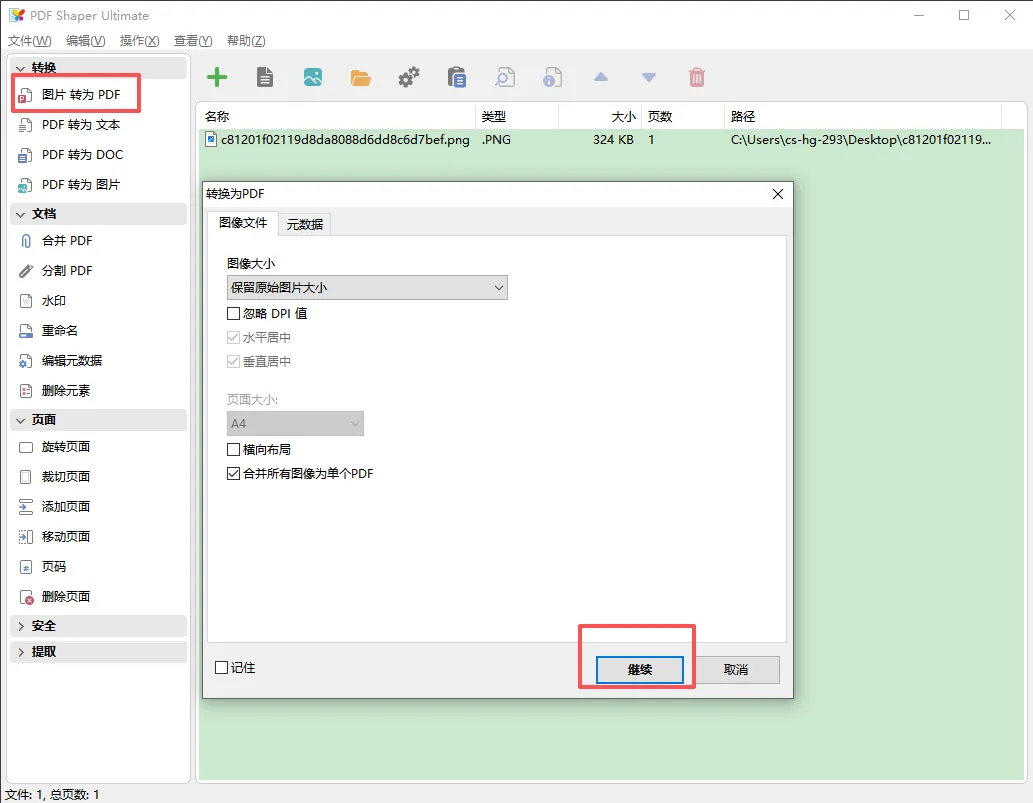Close the 转换为PDF dialog
The height and width of the screenshot is (803, 1033).
(x=778, y=194)
